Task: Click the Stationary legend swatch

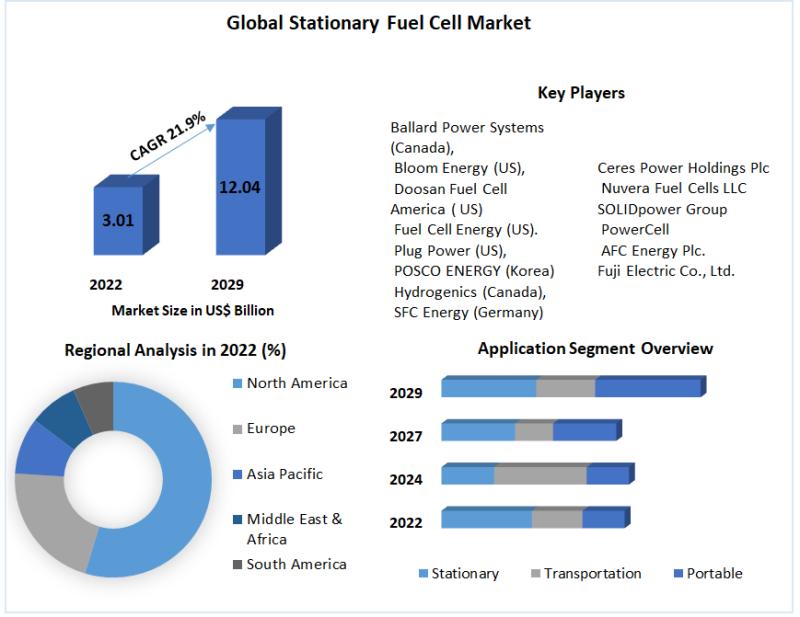Action: 423,574
